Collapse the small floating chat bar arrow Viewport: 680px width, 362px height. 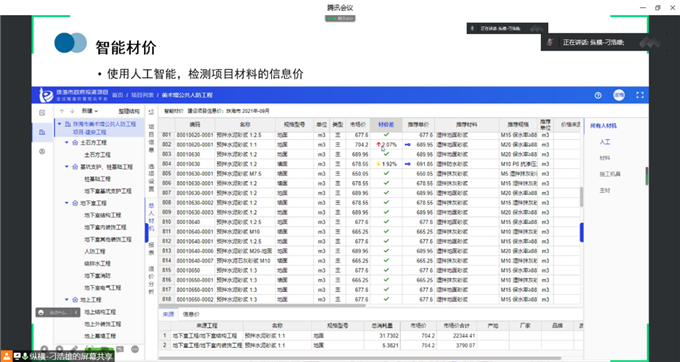(76, 312)
